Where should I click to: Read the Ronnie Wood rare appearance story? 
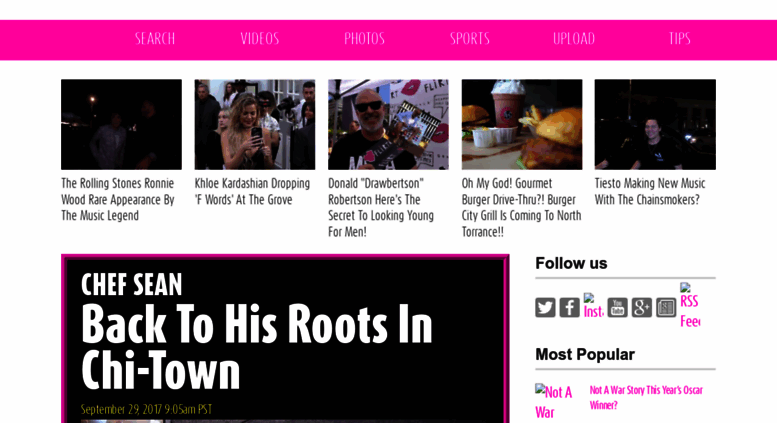click(118, 200)
